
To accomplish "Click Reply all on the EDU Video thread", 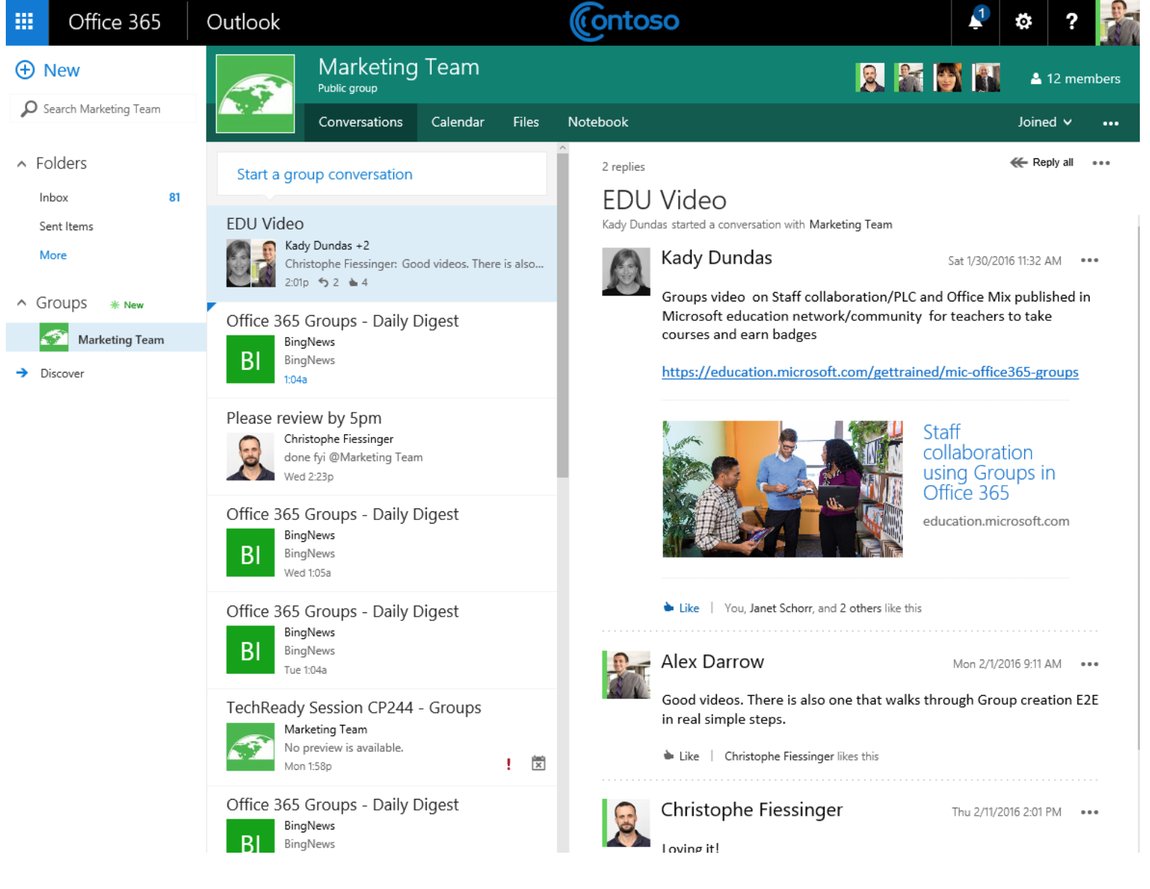I will click(x=1040, y=161).
